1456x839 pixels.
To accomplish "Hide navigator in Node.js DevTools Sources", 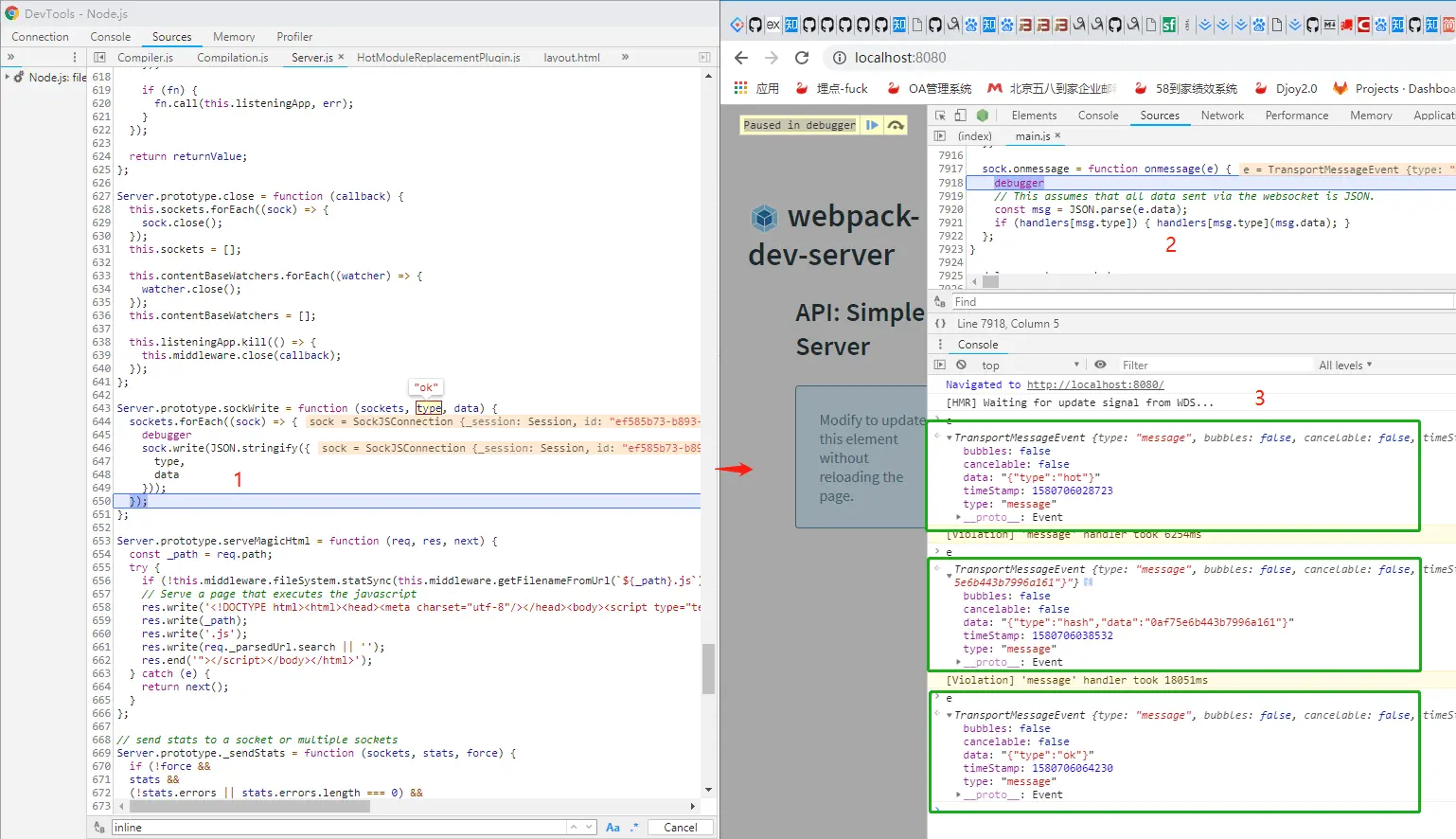I will click(99, 58).
